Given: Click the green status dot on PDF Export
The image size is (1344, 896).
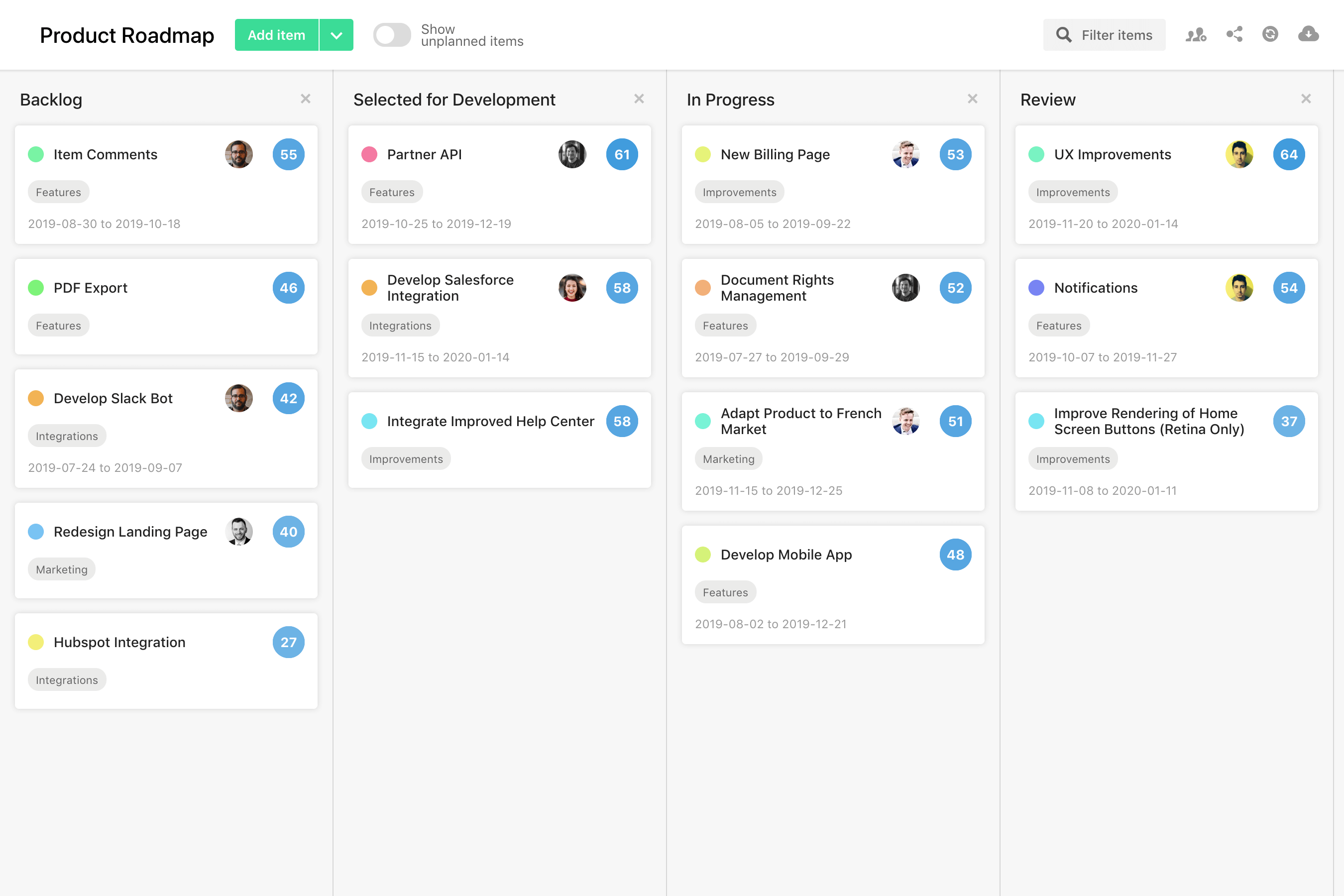Looking at the screenshot, I should pyautogui.click(x=36, y=287).
